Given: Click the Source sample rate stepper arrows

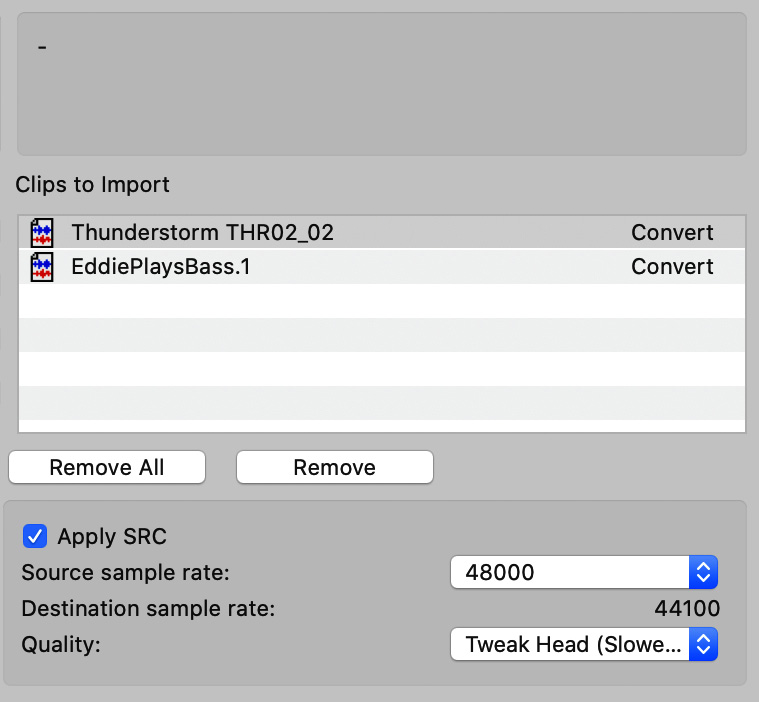Looking at the screenshot, I should 703,572.
